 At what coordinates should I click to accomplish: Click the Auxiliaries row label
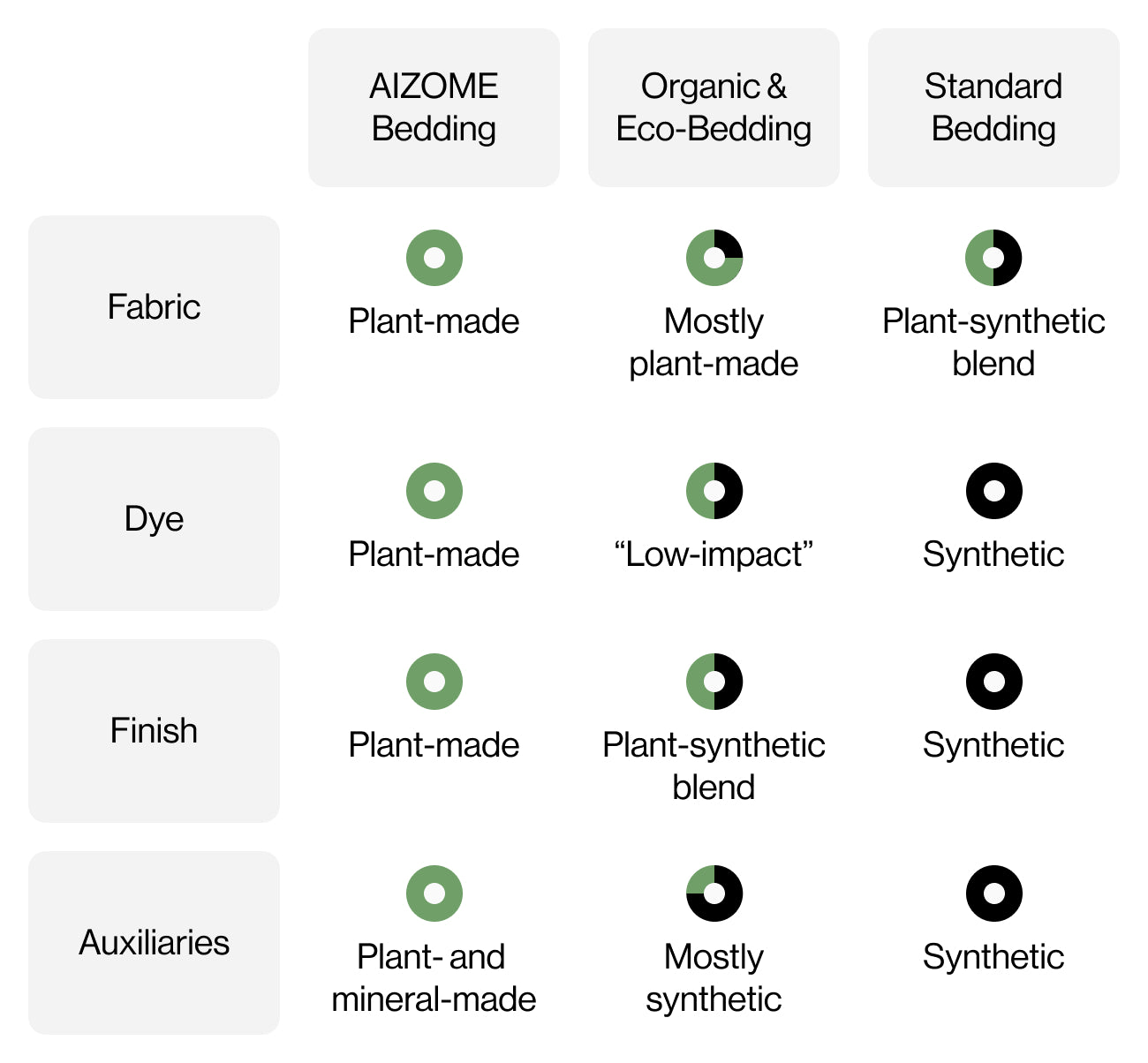[x=154, y=943]
